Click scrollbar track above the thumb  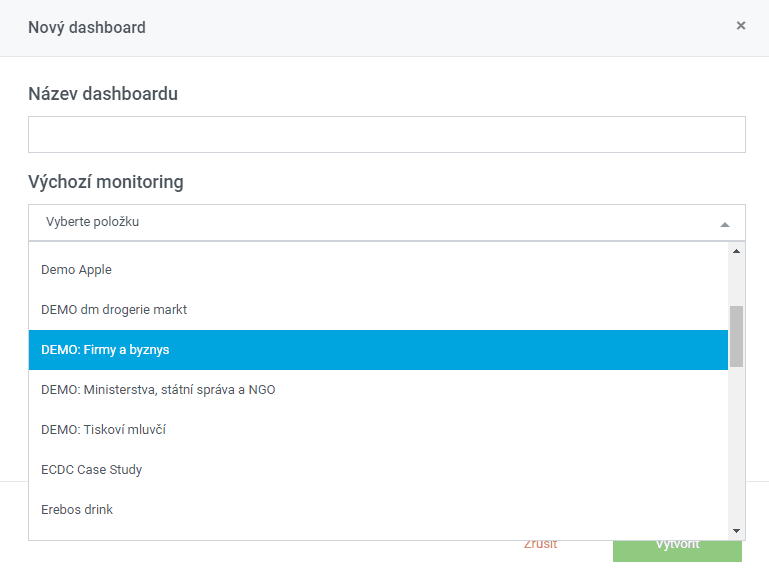tap(736, 282)
